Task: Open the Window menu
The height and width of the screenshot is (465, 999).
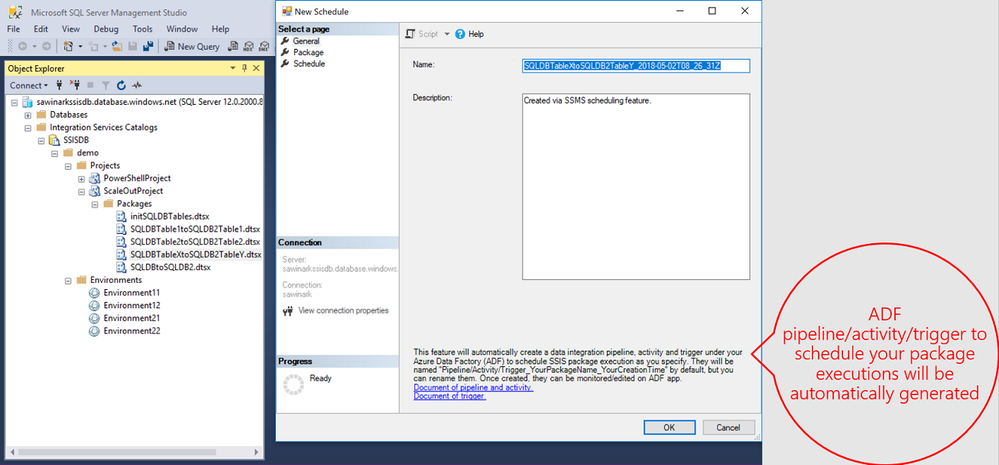Action: pos(182,29)
